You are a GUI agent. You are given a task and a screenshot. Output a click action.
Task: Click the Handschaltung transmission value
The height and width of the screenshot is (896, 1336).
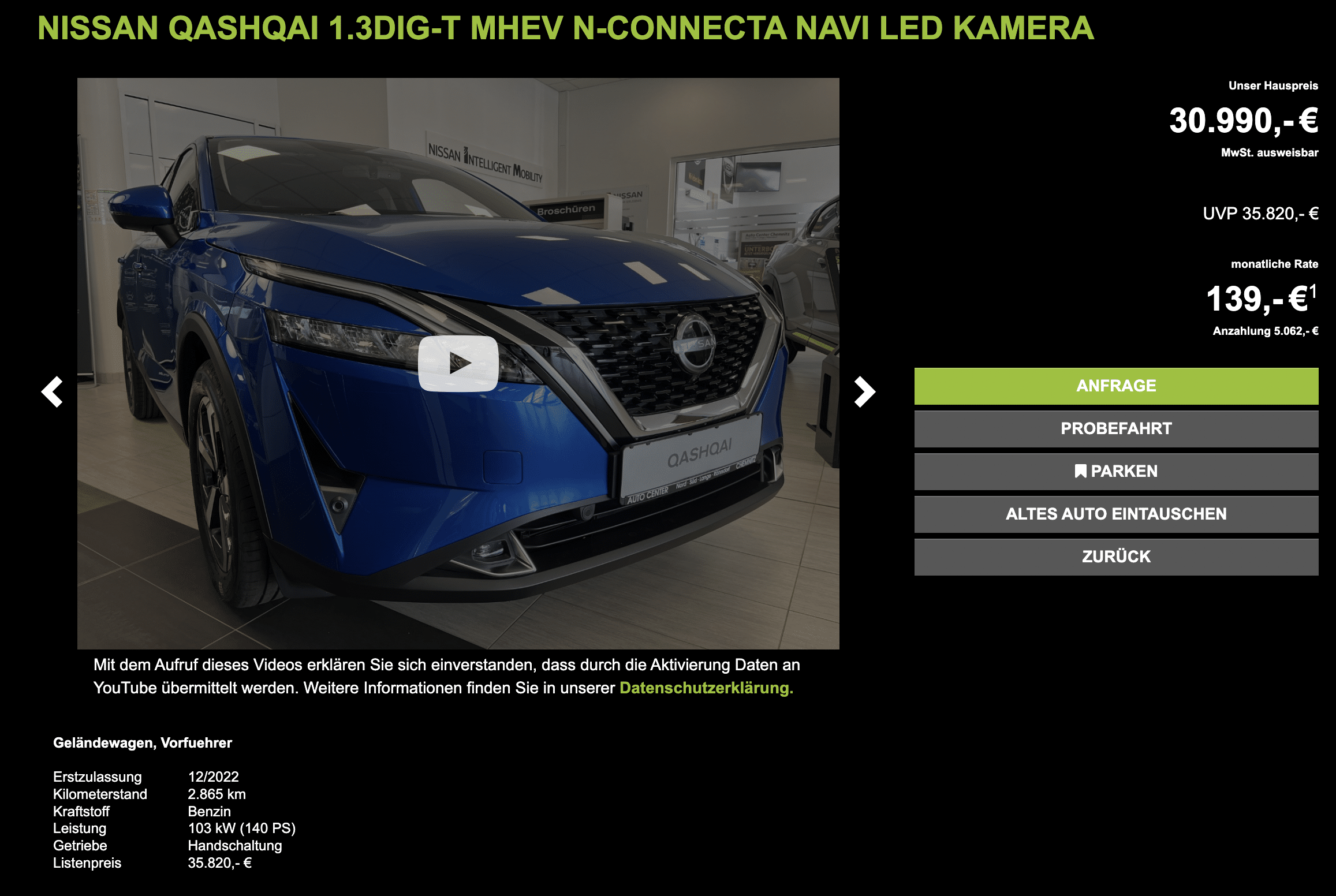click(235, 846)
